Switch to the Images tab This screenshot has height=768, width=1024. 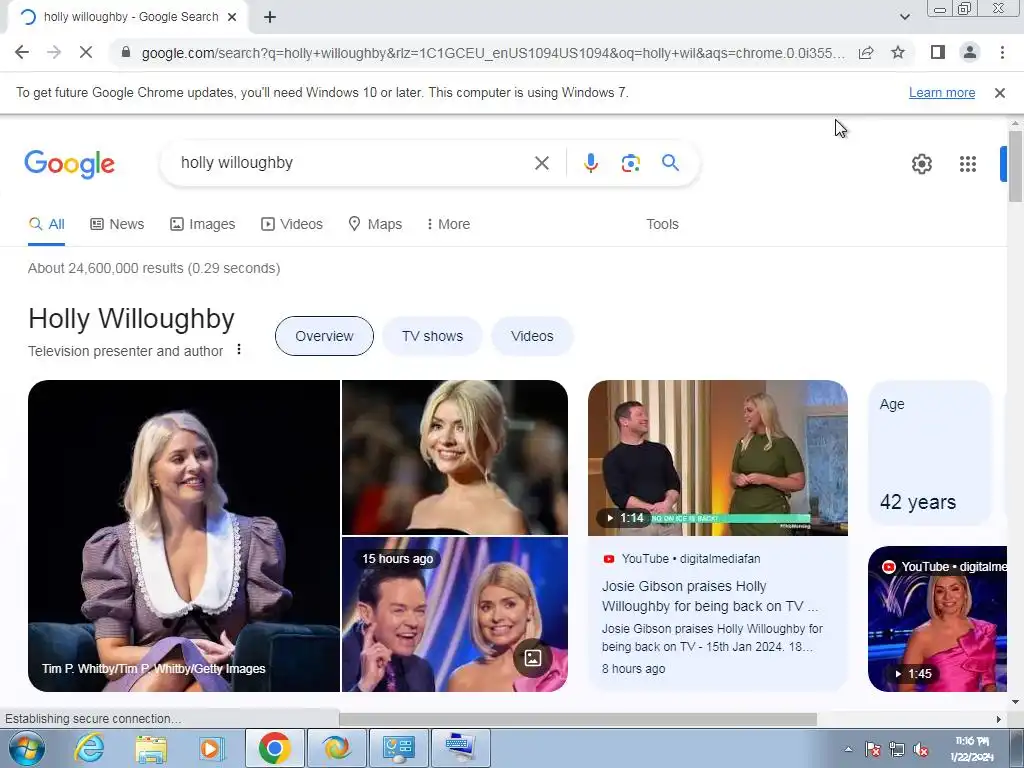(x=202, y=224)
